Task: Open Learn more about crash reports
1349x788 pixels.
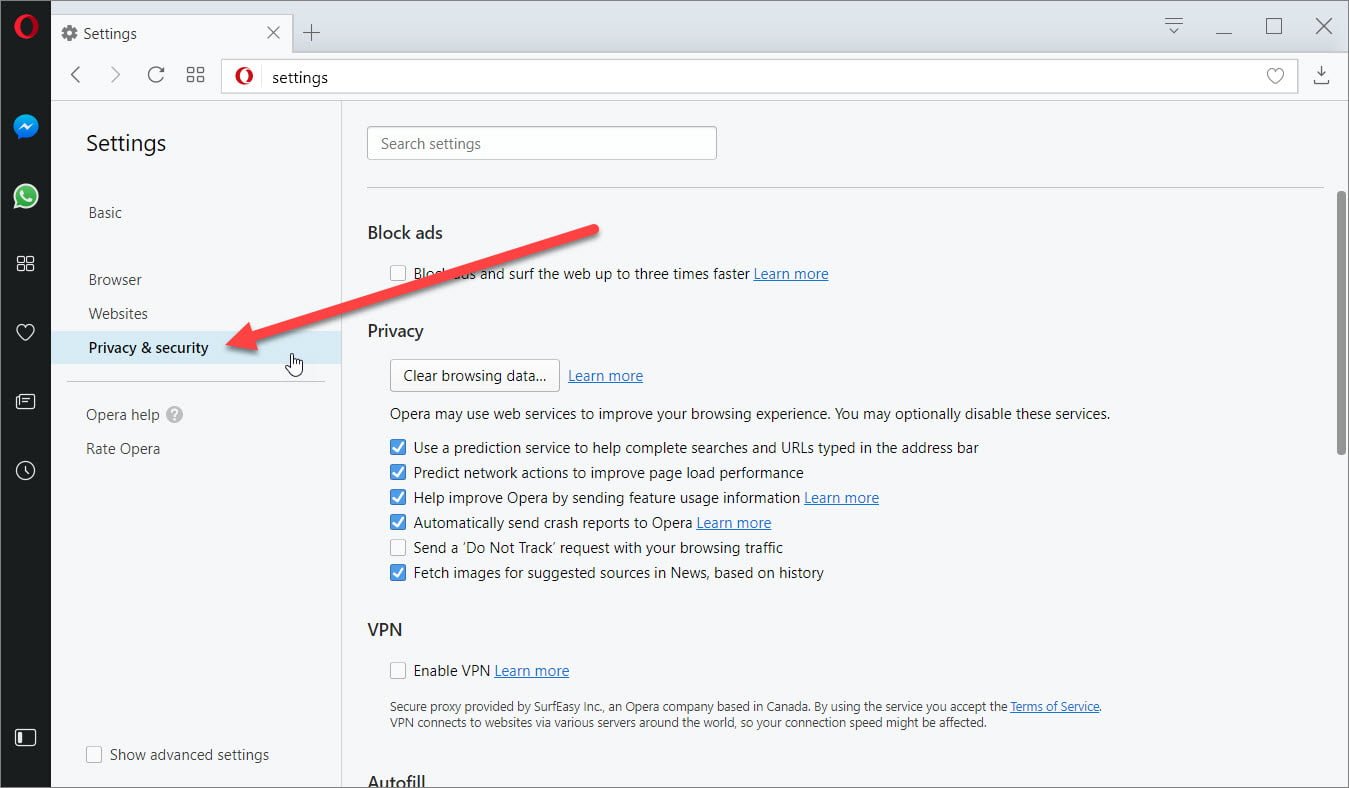Action: click(x=734, y=523)
